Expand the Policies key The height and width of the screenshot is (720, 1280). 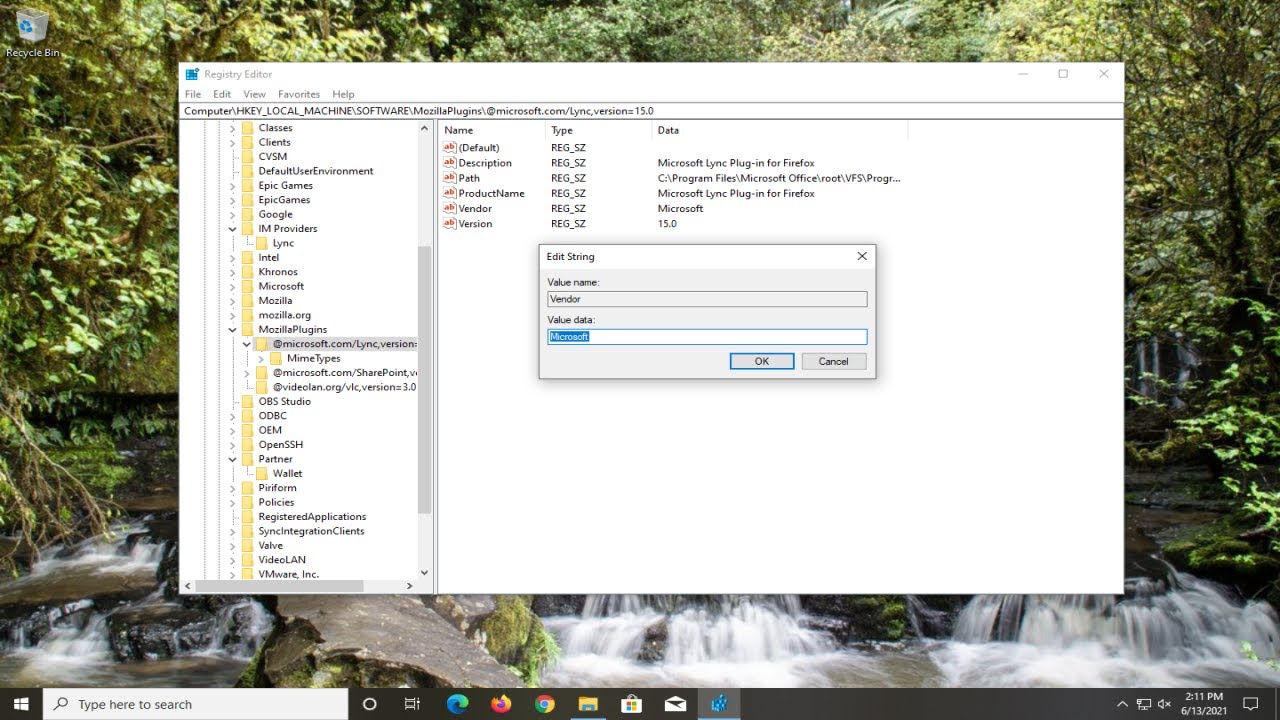(x=233, y=502)
